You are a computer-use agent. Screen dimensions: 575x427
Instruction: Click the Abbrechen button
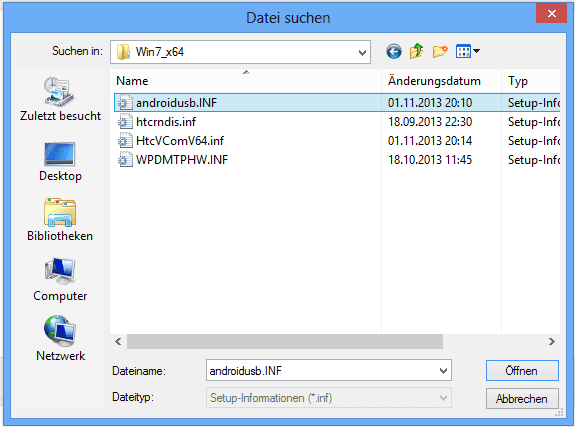522,399
